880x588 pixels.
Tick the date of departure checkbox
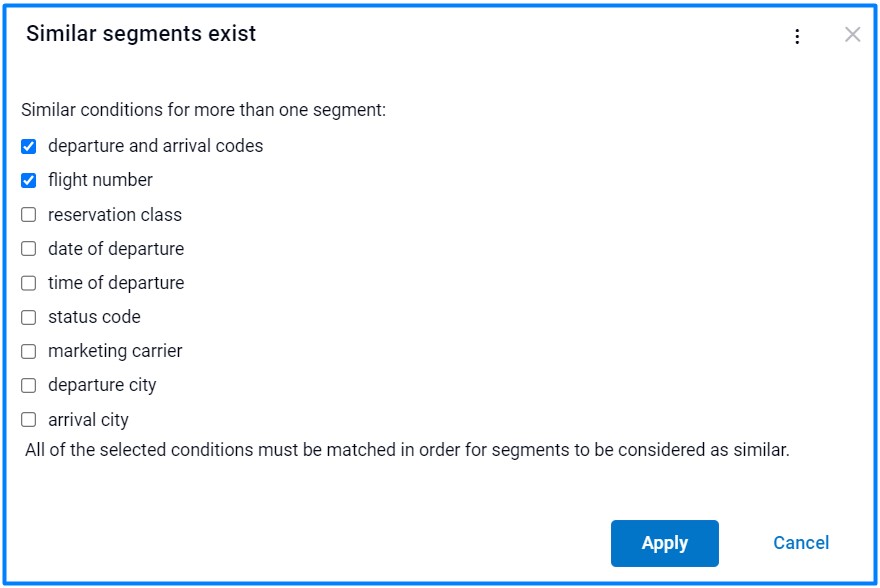(29, 249)
